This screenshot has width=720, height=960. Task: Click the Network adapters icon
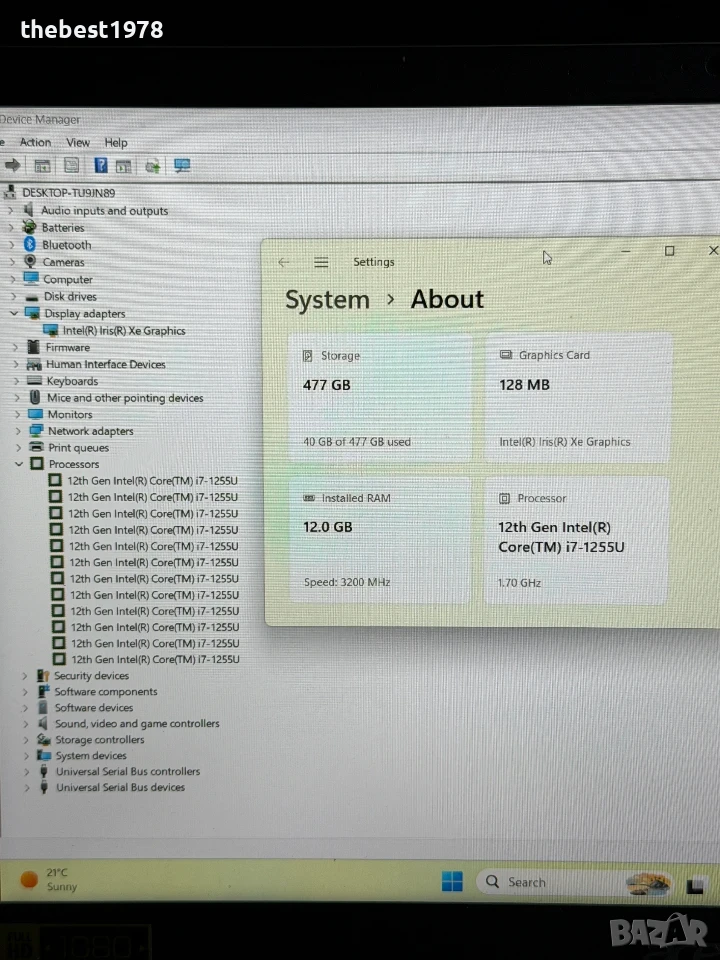pos(37,430)
